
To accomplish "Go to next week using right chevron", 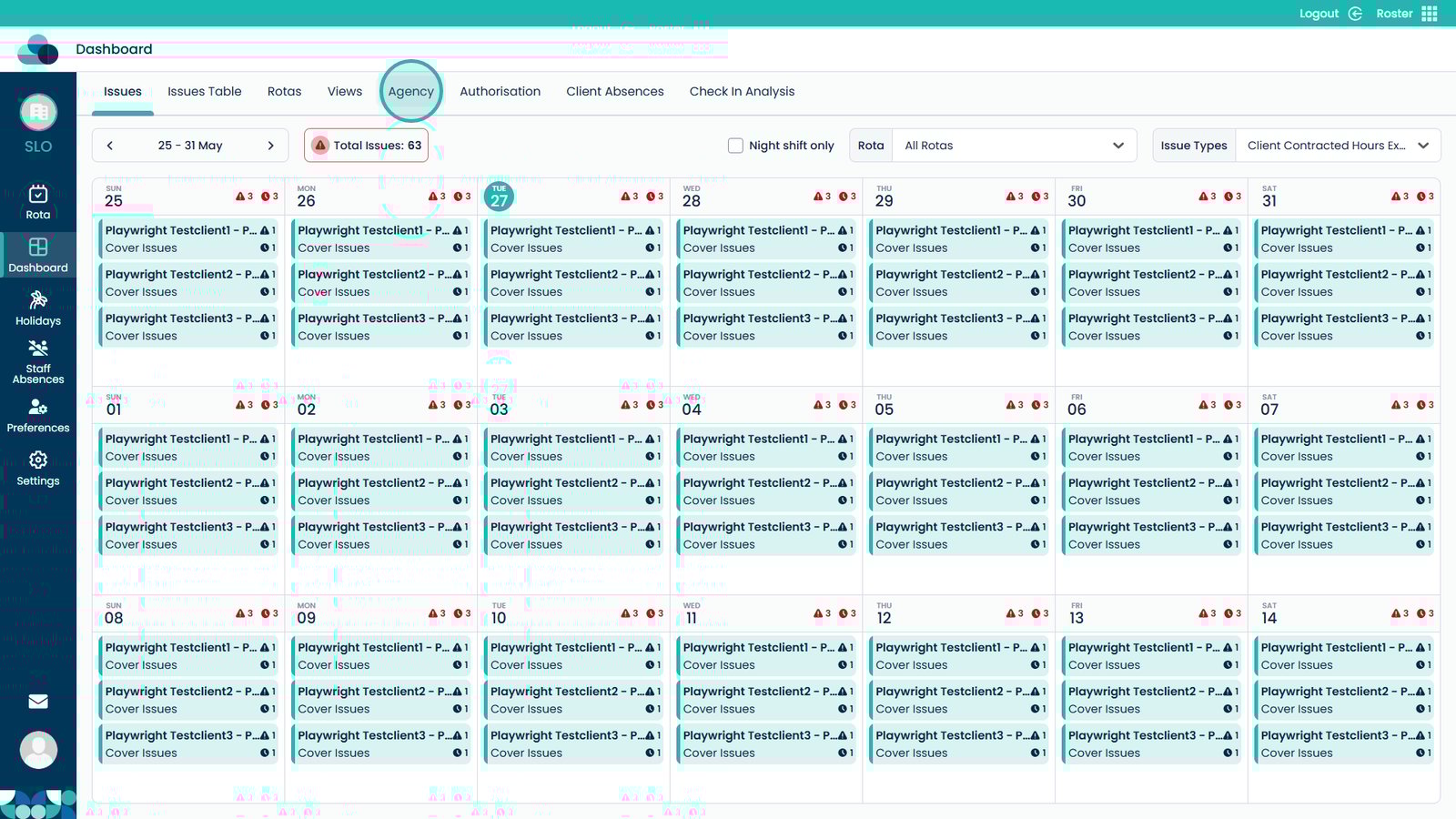I will coord(270,146).
